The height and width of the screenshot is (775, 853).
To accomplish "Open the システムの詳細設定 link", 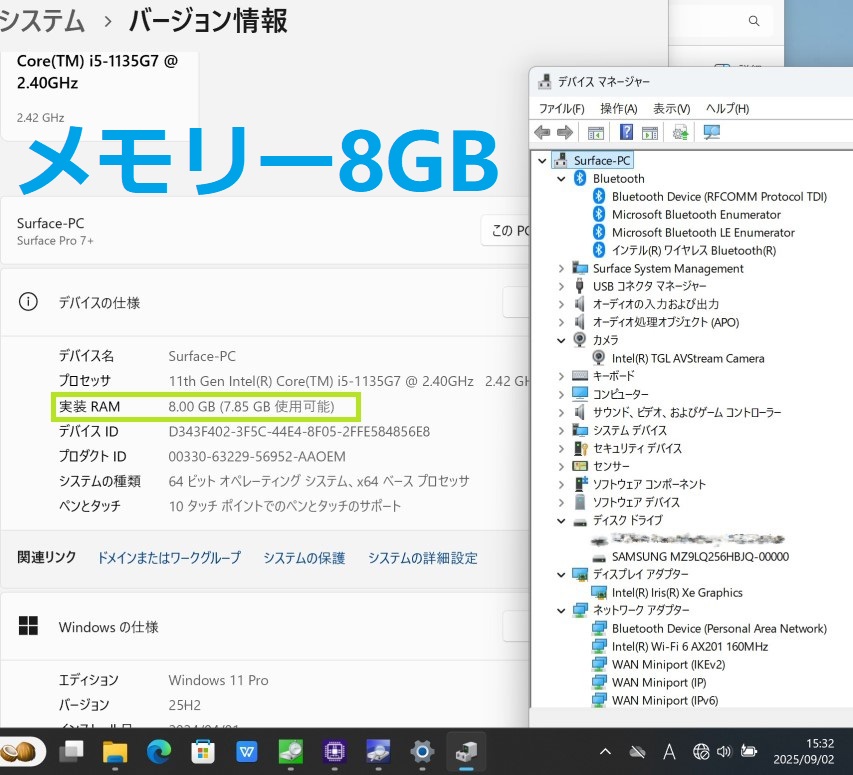I will tap(422, 558).
